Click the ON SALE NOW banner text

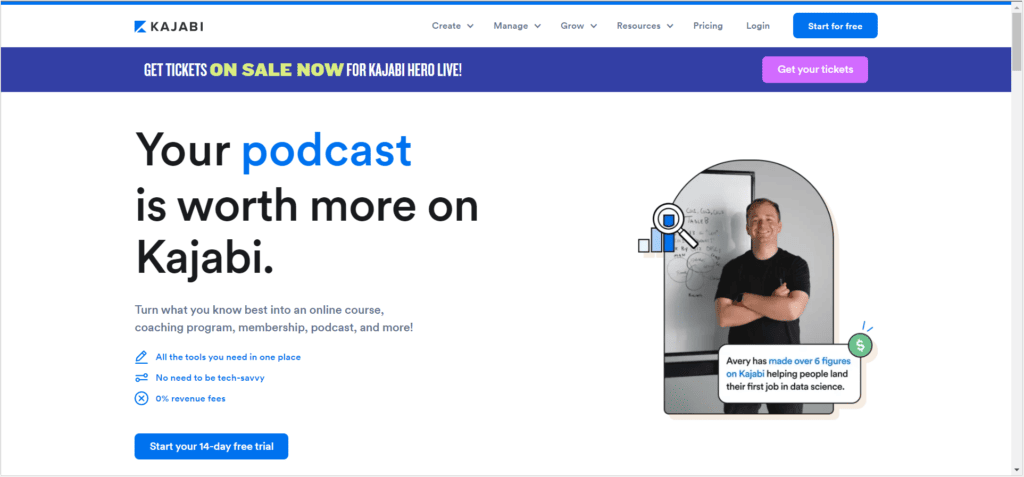[276, 70]
